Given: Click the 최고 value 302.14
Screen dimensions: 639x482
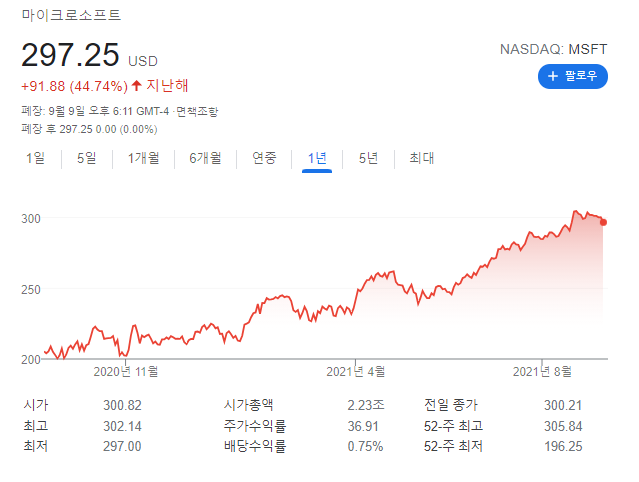Looking at the screenshot, I should click(122, 426).
